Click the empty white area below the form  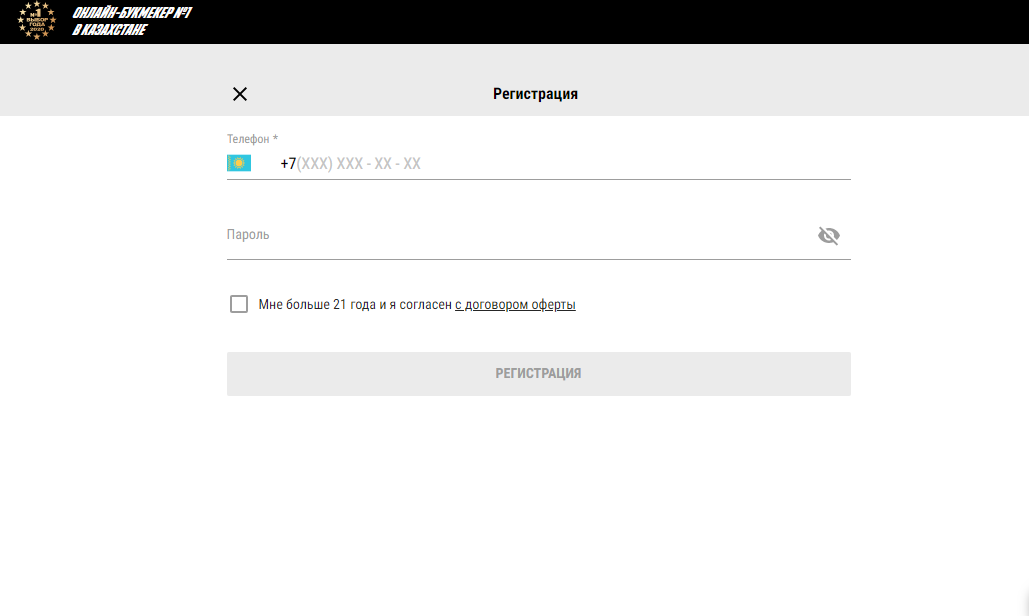point(514,505)
